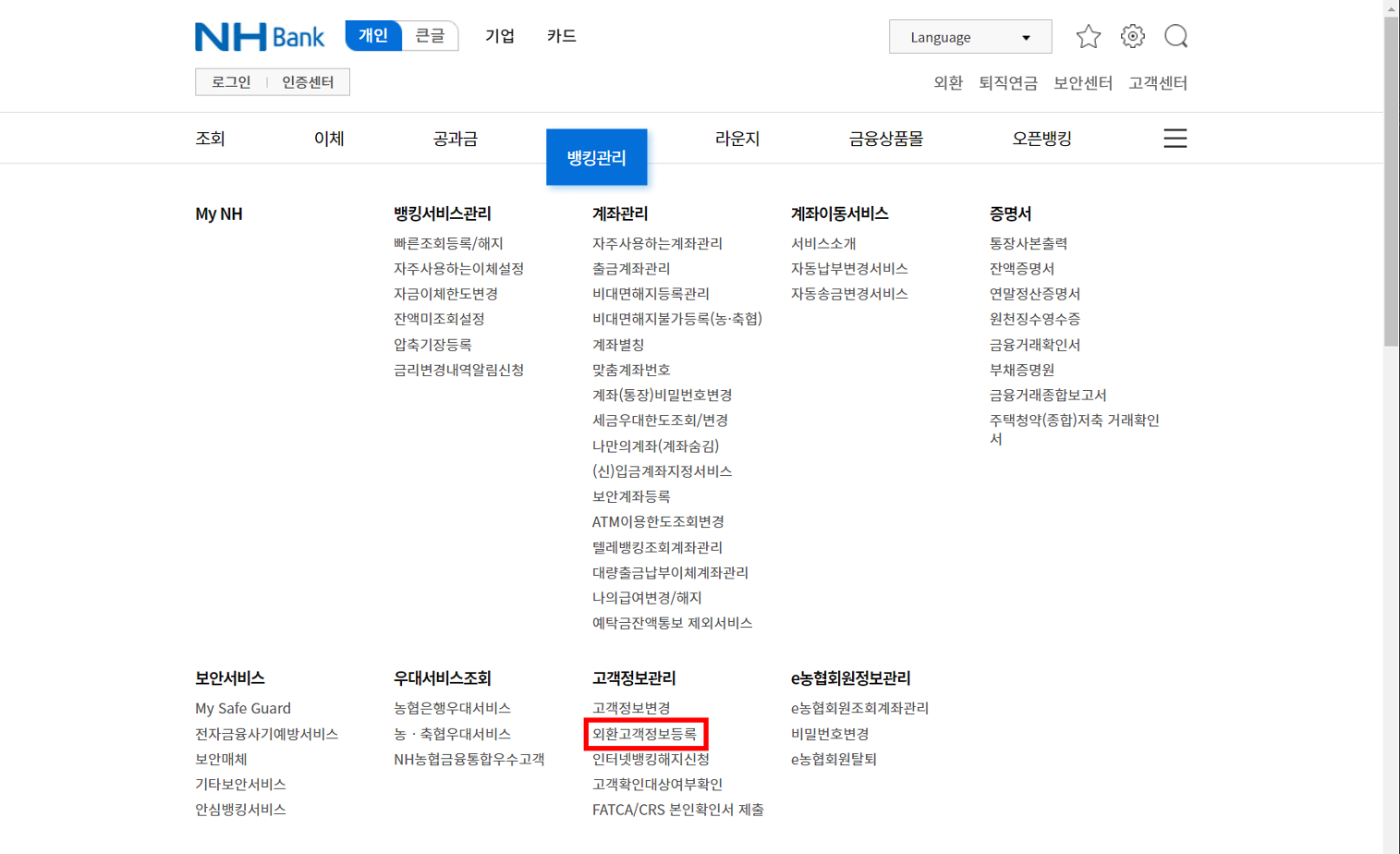The width and height of the screenshot is (1400, 854).
Task: Select the 뱅킹관리 main menu
Action: coord(597,157)
